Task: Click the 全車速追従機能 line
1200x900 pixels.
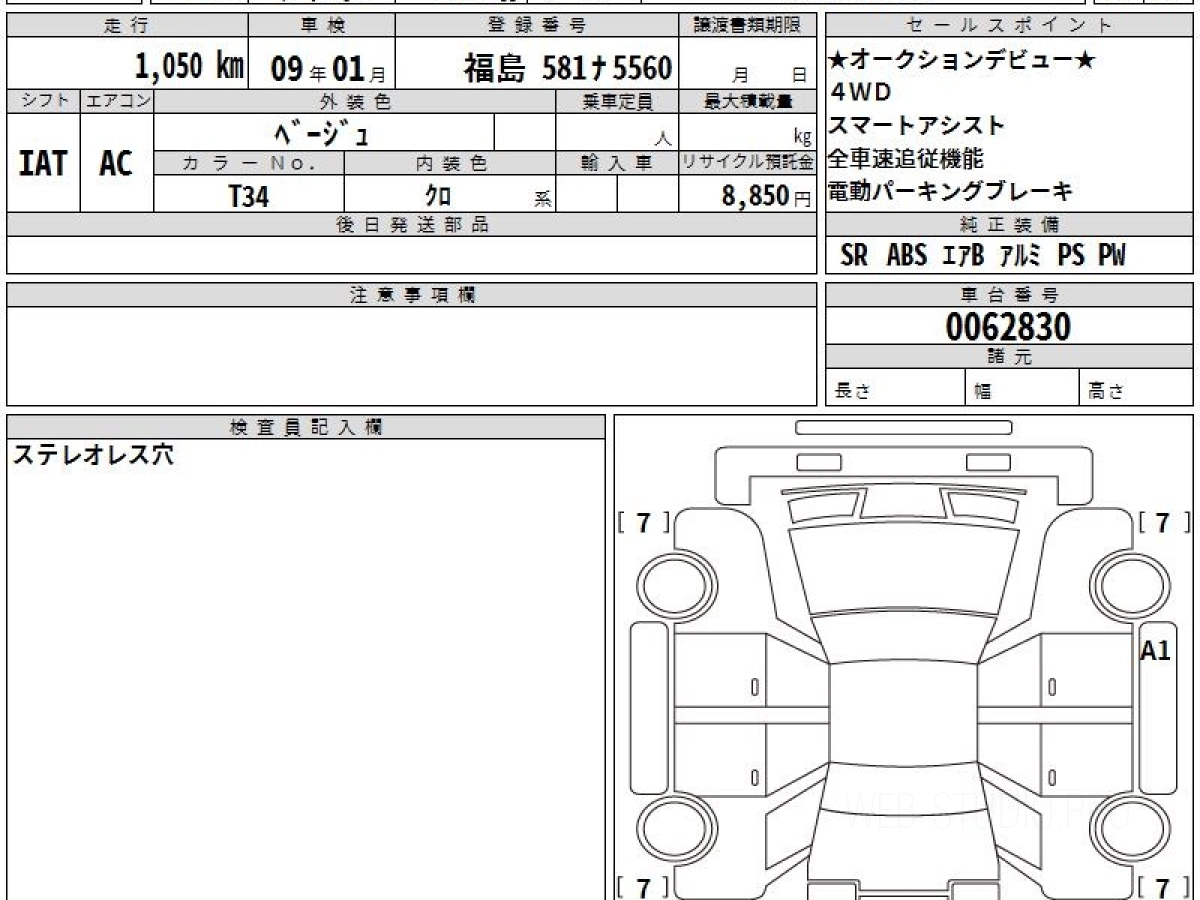Action: tap(906, 158)
